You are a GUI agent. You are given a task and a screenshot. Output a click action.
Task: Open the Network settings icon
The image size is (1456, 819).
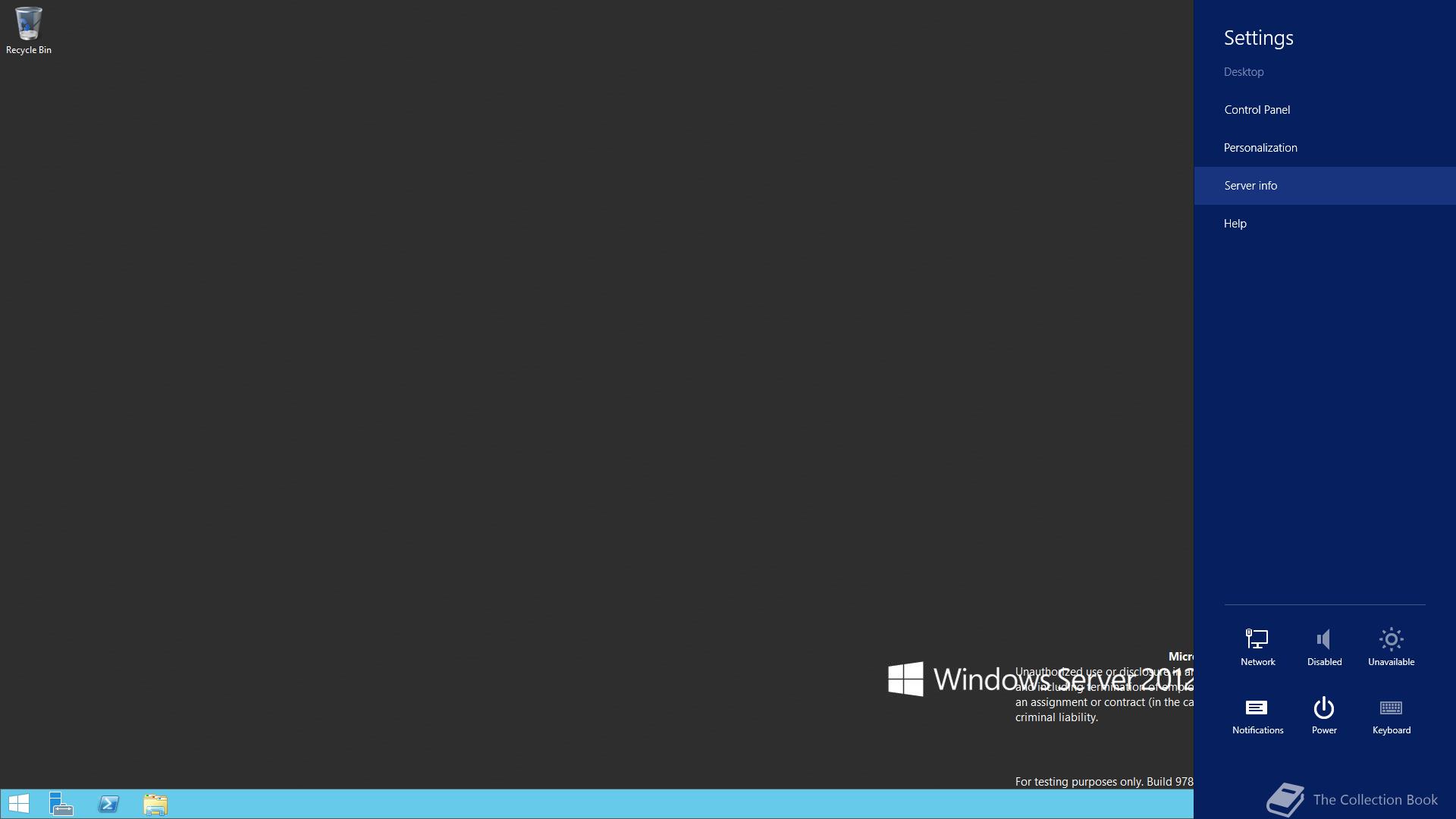[x=1257, y=648]
